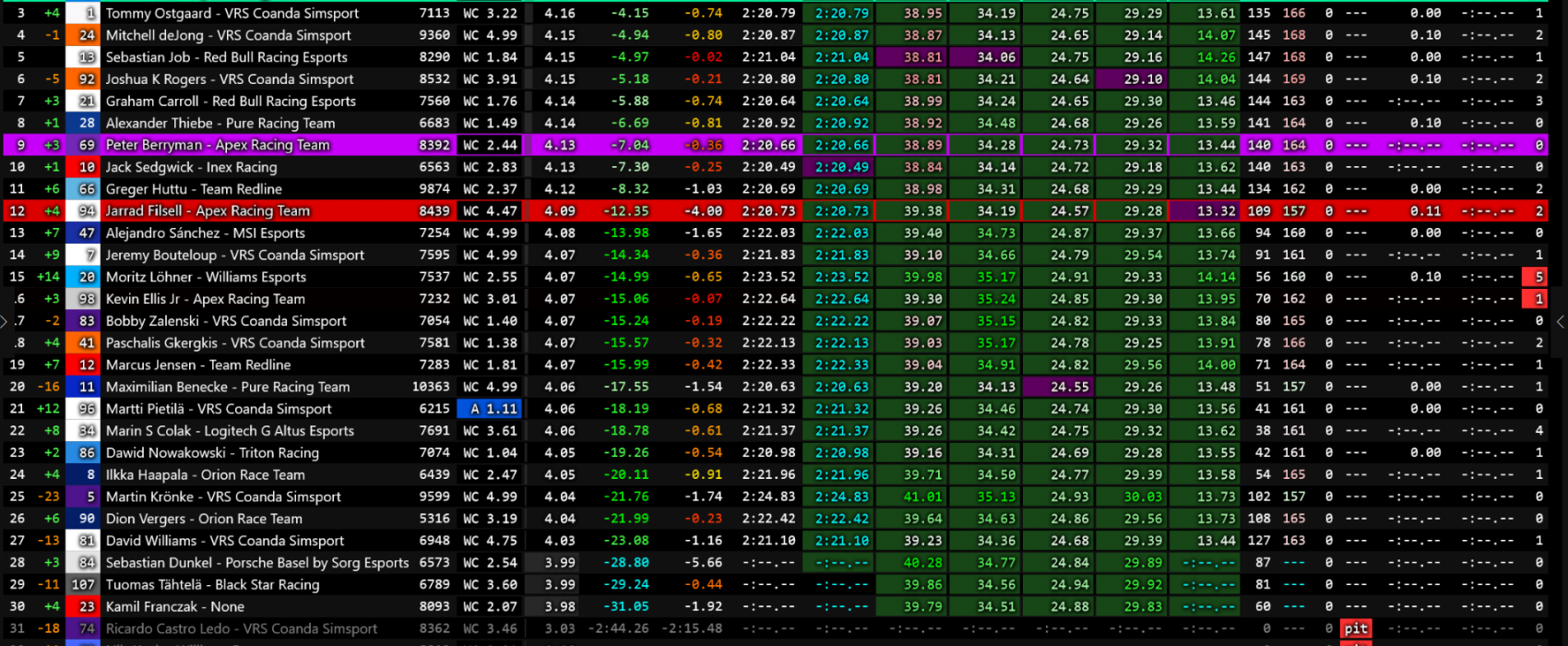Select dimmed Ricardo Castro Ledo row
Screen dimensions: 1568x646
coord(241,629)
